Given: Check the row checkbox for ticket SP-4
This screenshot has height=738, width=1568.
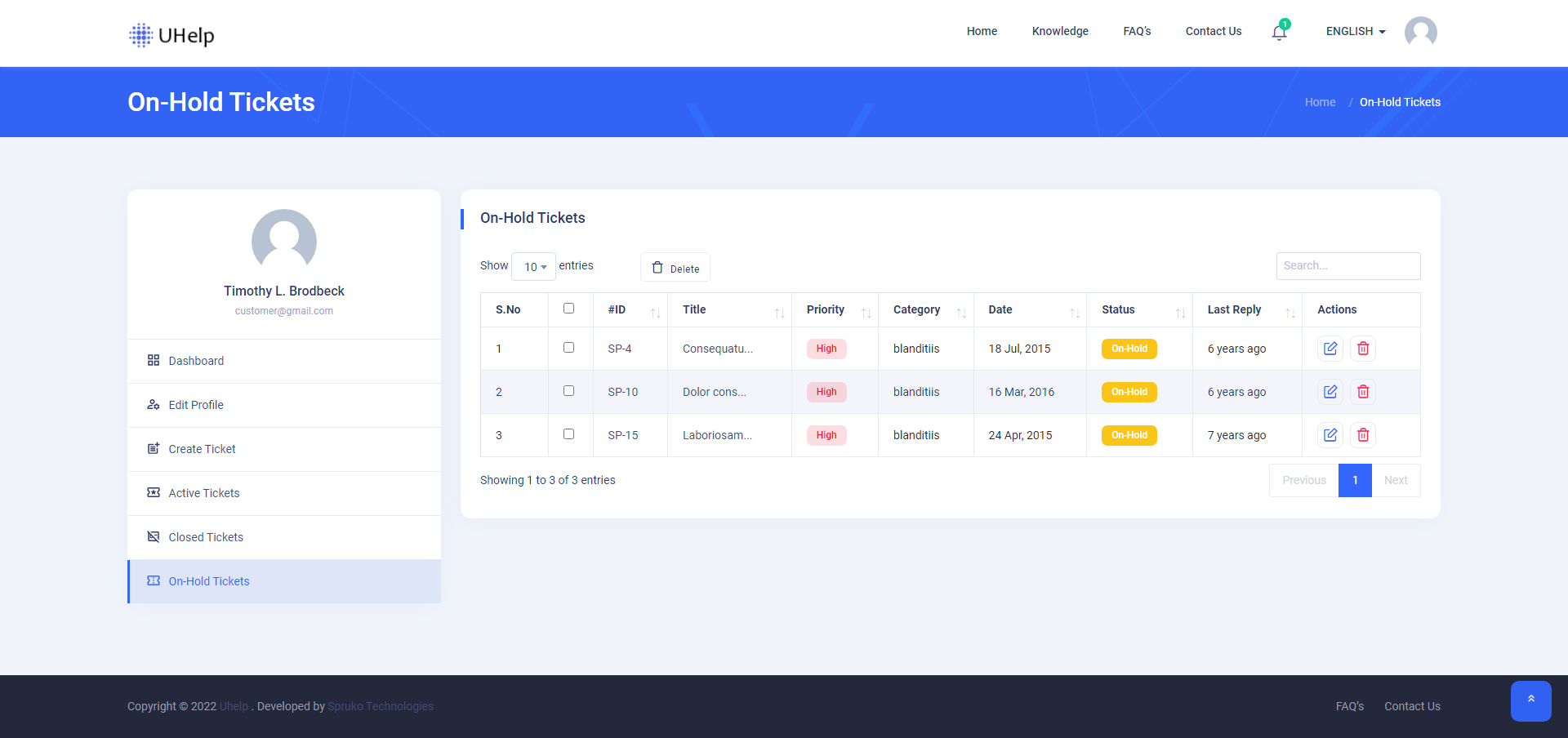Looking at the screenshot, I should coord(569,348).
